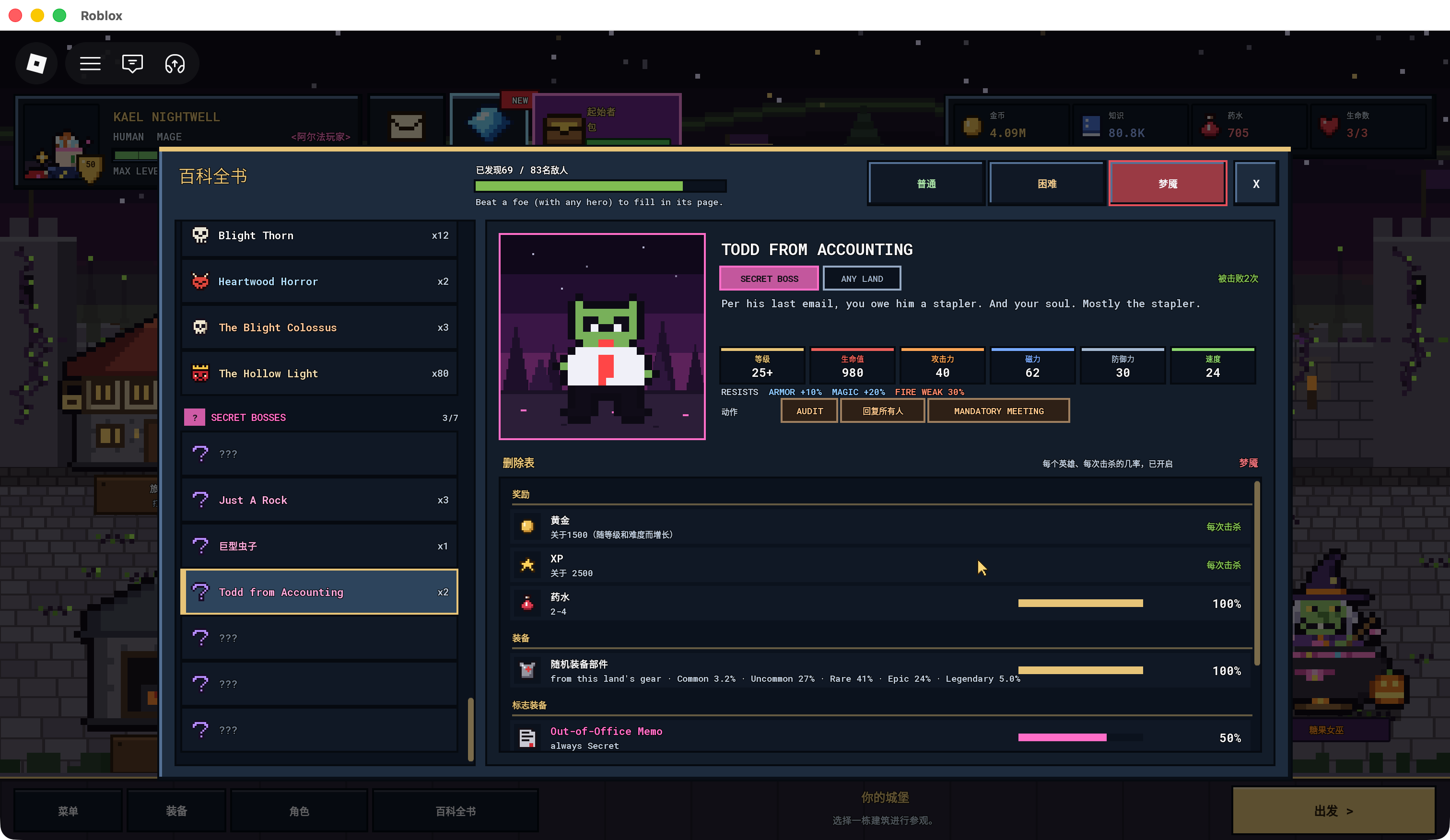Click the gold coin currency icon
1450x840 pixels.
972,126
